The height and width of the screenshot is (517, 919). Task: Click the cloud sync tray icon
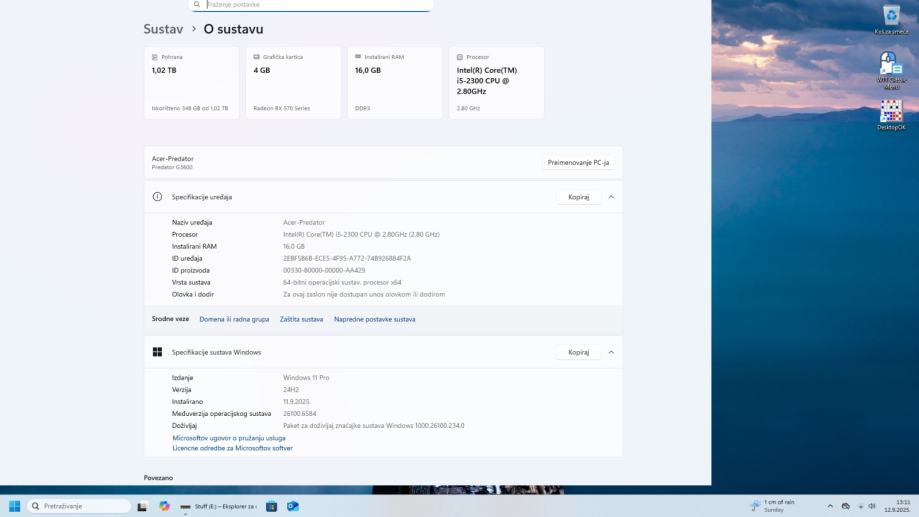pyautogui.click(x=845, y=506)
